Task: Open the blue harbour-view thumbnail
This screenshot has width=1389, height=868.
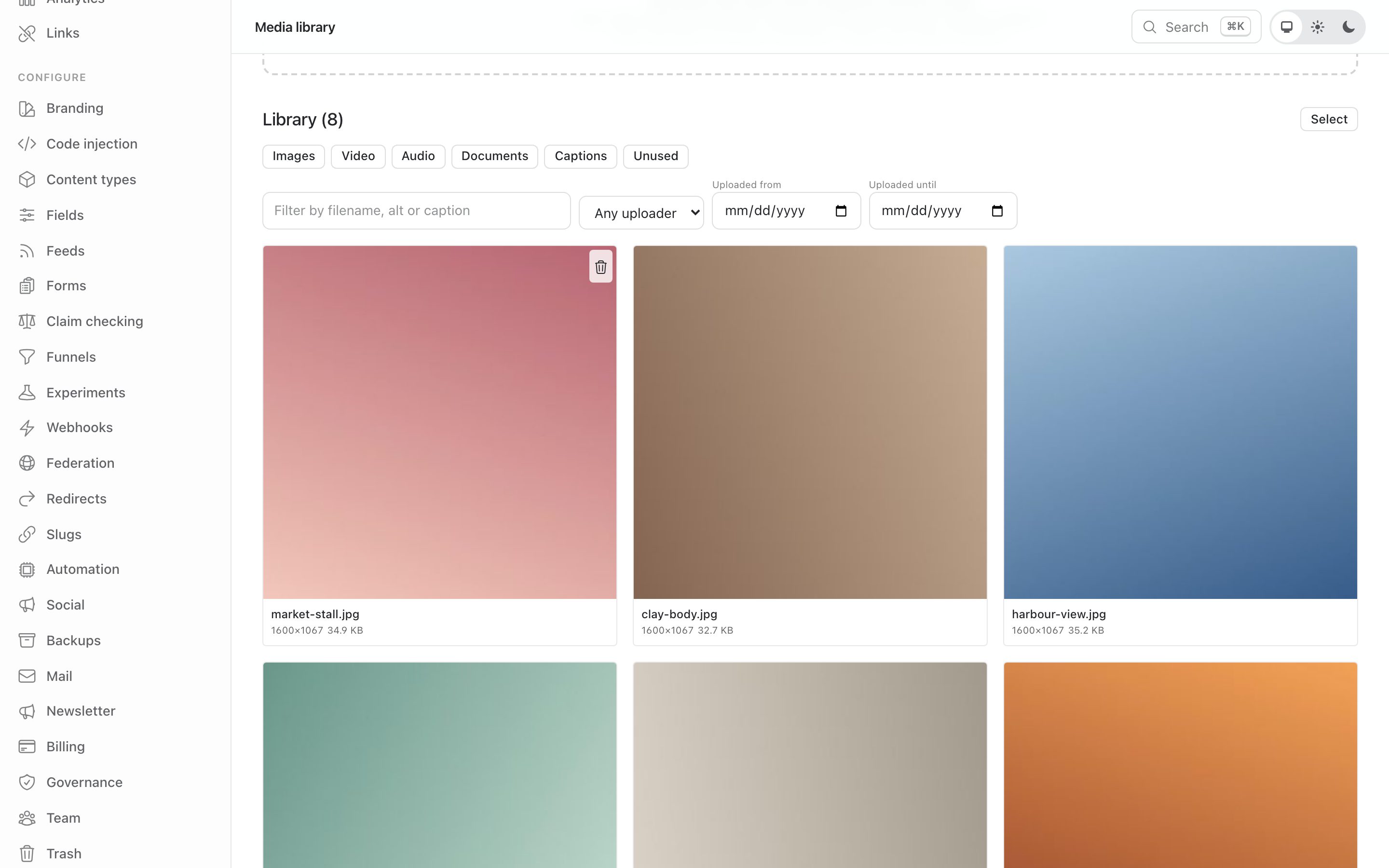Action: click(x=1180, y=422)
